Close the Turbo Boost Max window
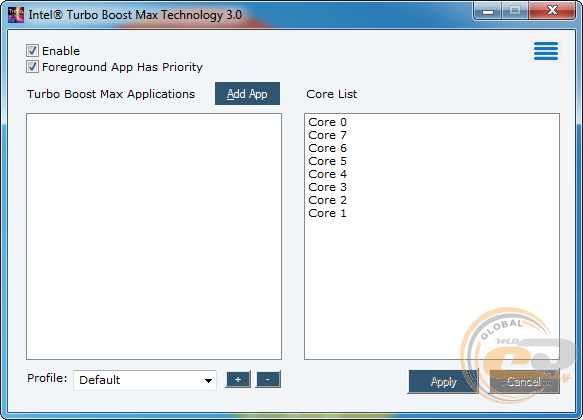583x420 pixels. 552,10
